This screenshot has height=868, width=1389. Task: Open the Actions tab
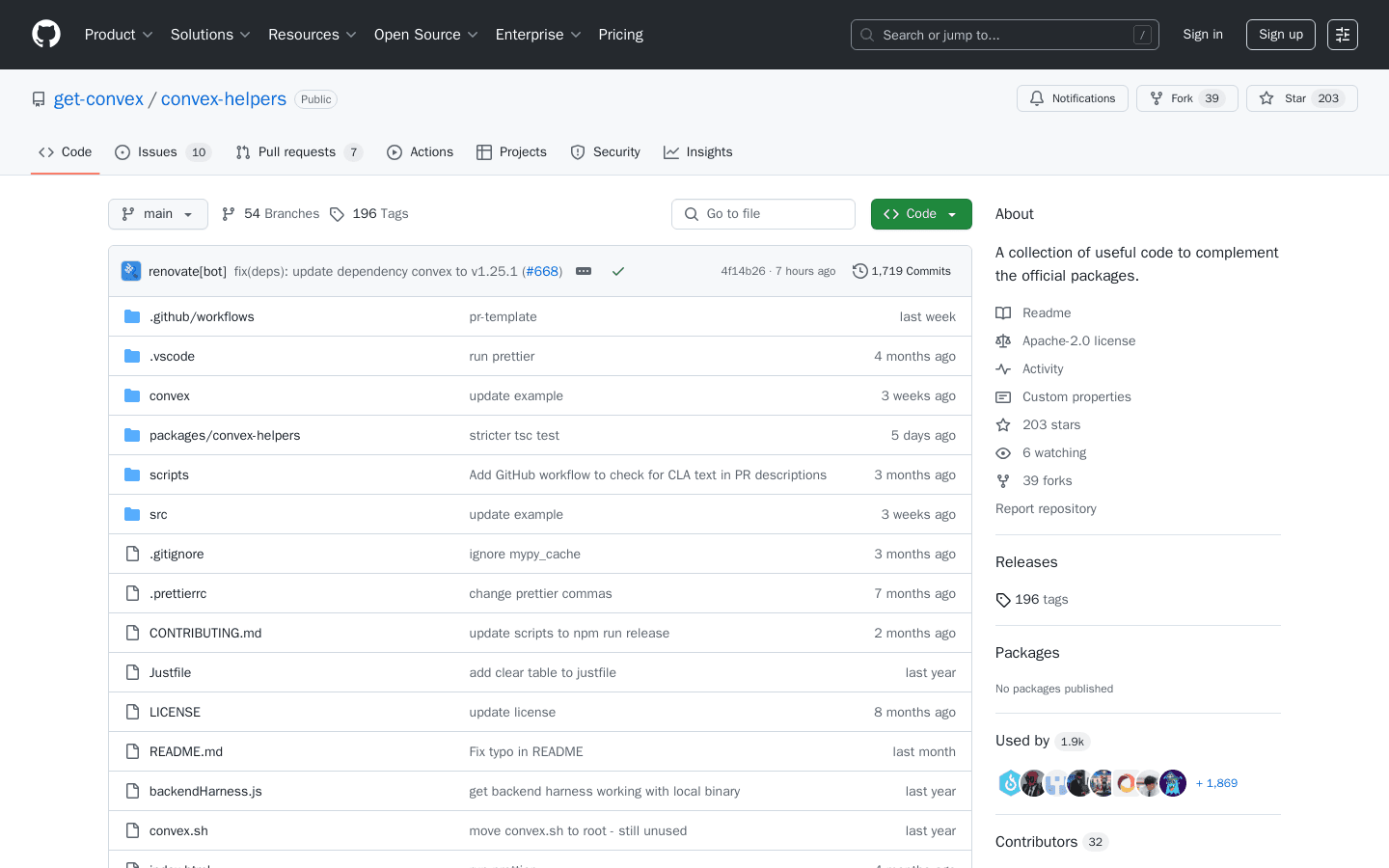(420, 152)
